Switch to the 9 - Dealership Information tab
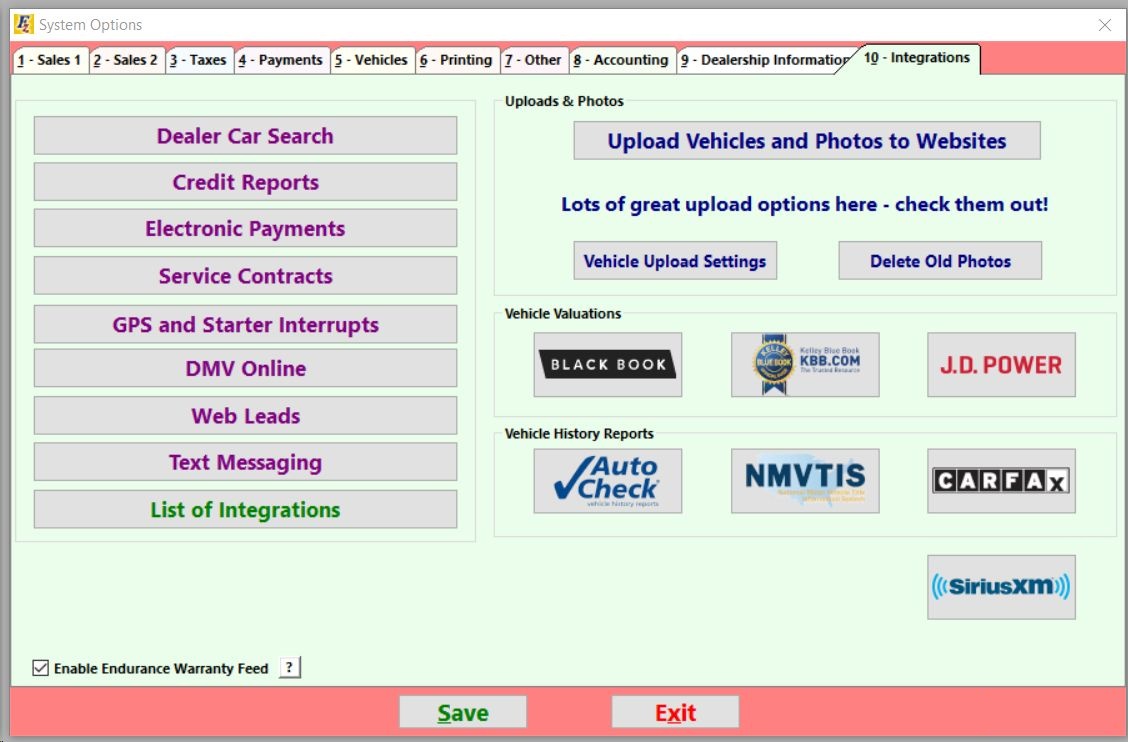This screenshot has width=1128, height=742. point(764,60)
